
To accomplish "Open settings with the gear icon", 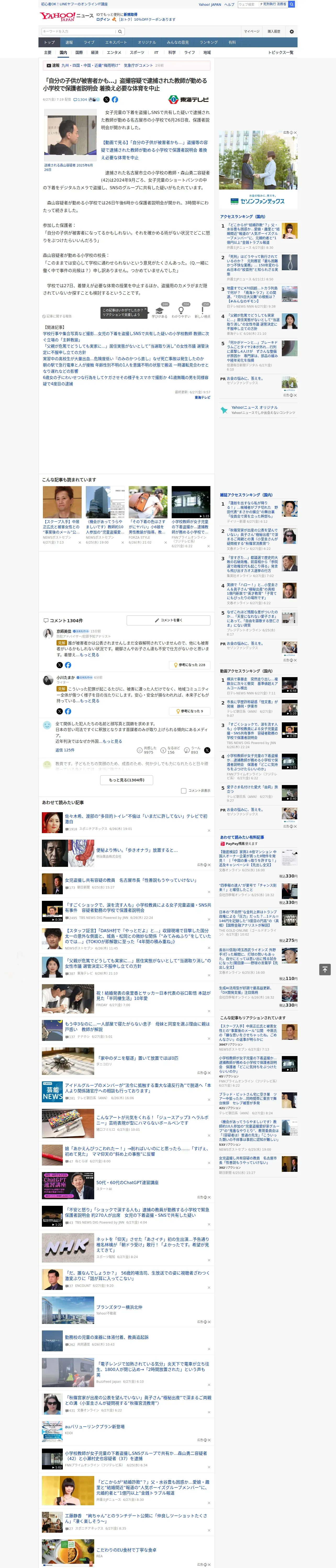I will pyautogui.click(x=292, y=32).
